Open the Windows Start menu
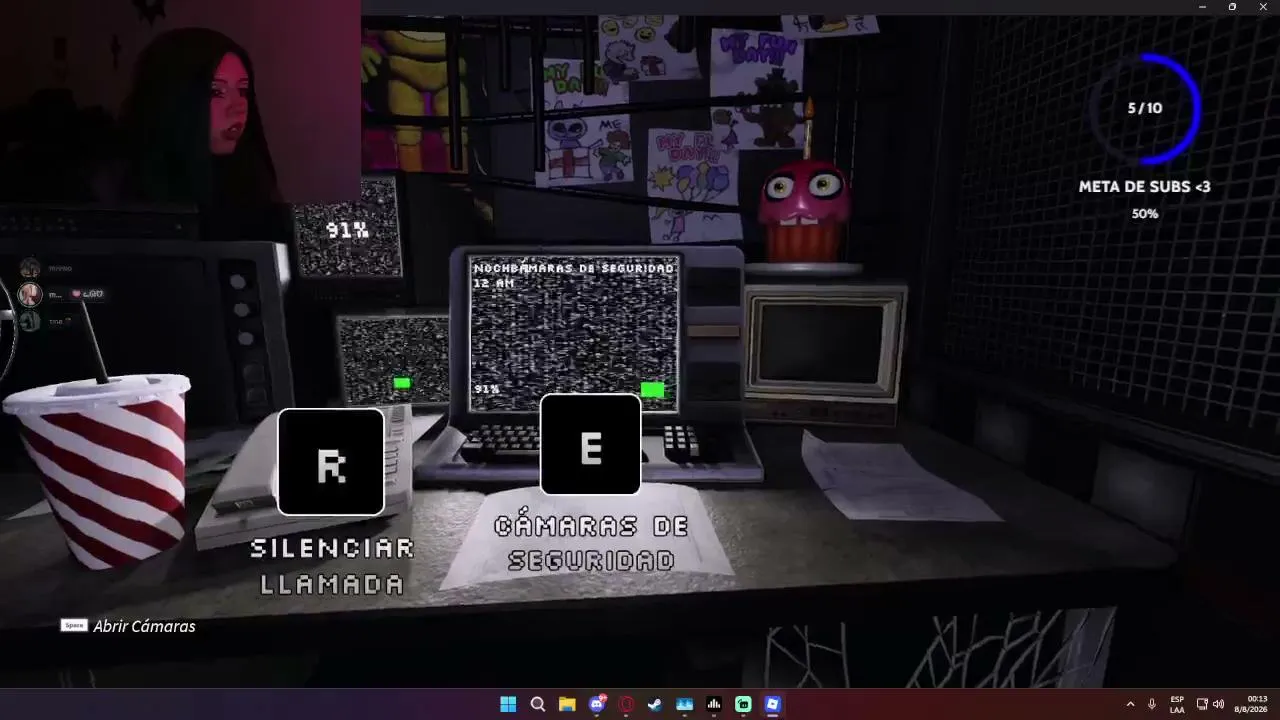 508,704
